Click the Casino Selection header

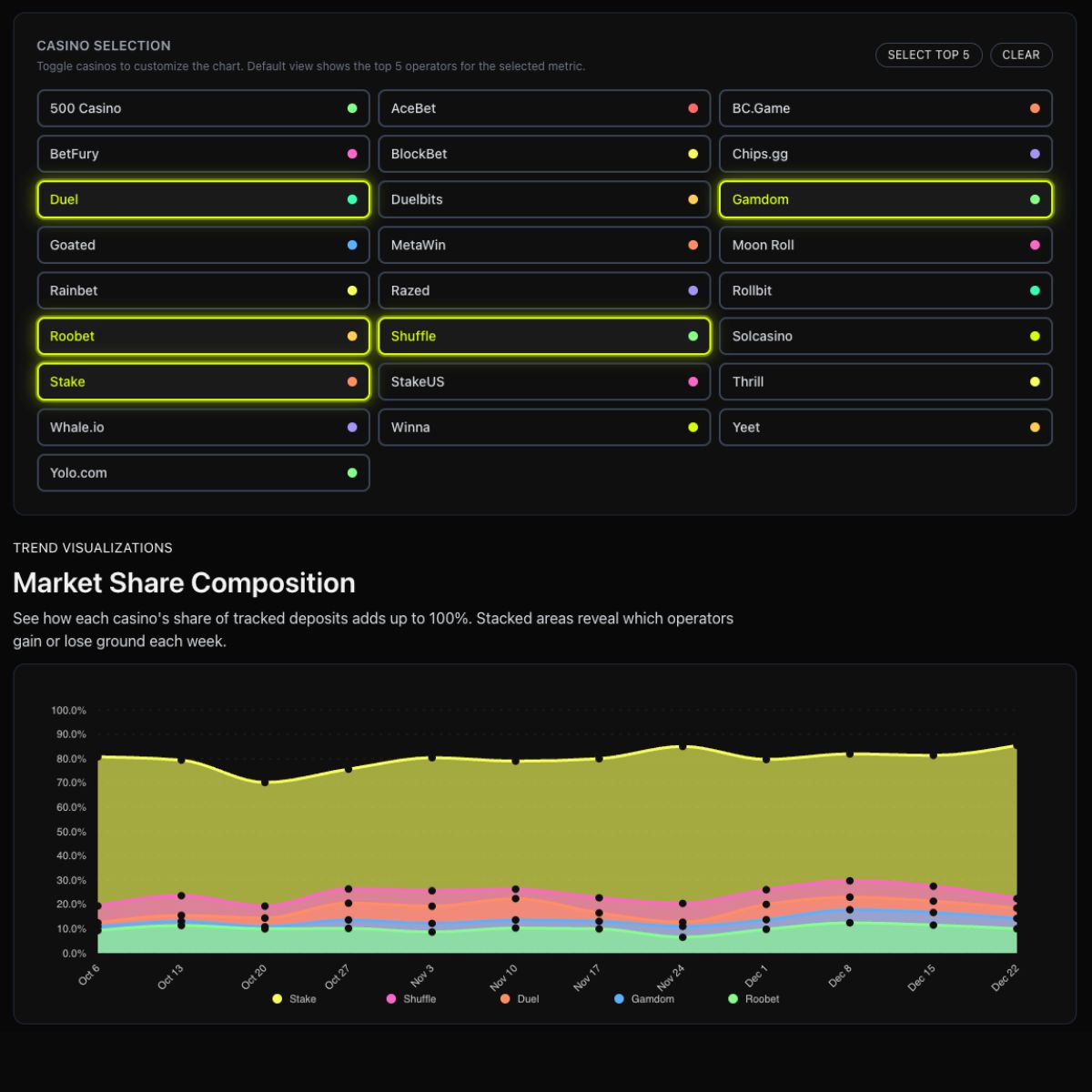point(104,45)
